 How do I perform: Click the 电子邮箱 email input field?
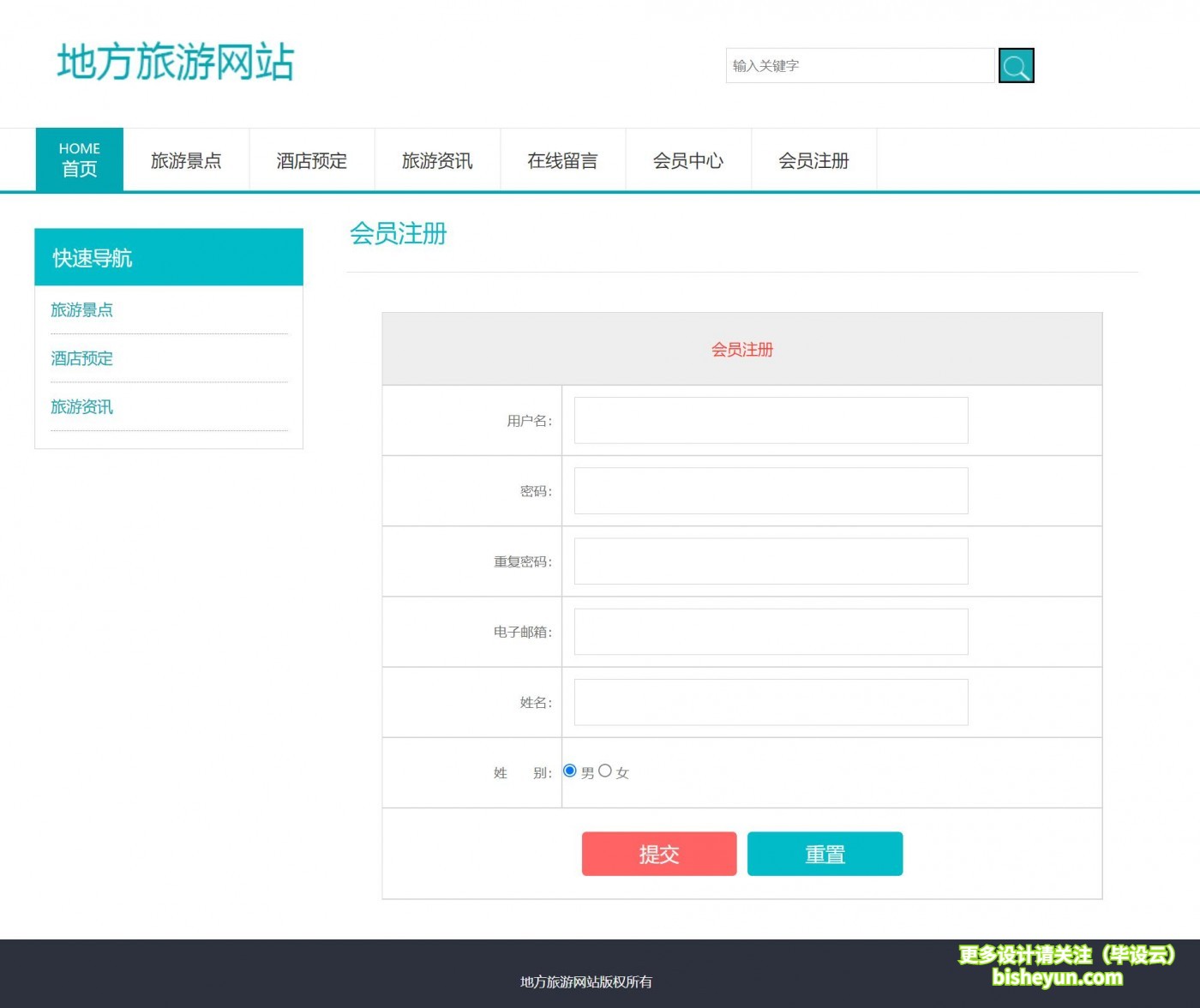770,632
